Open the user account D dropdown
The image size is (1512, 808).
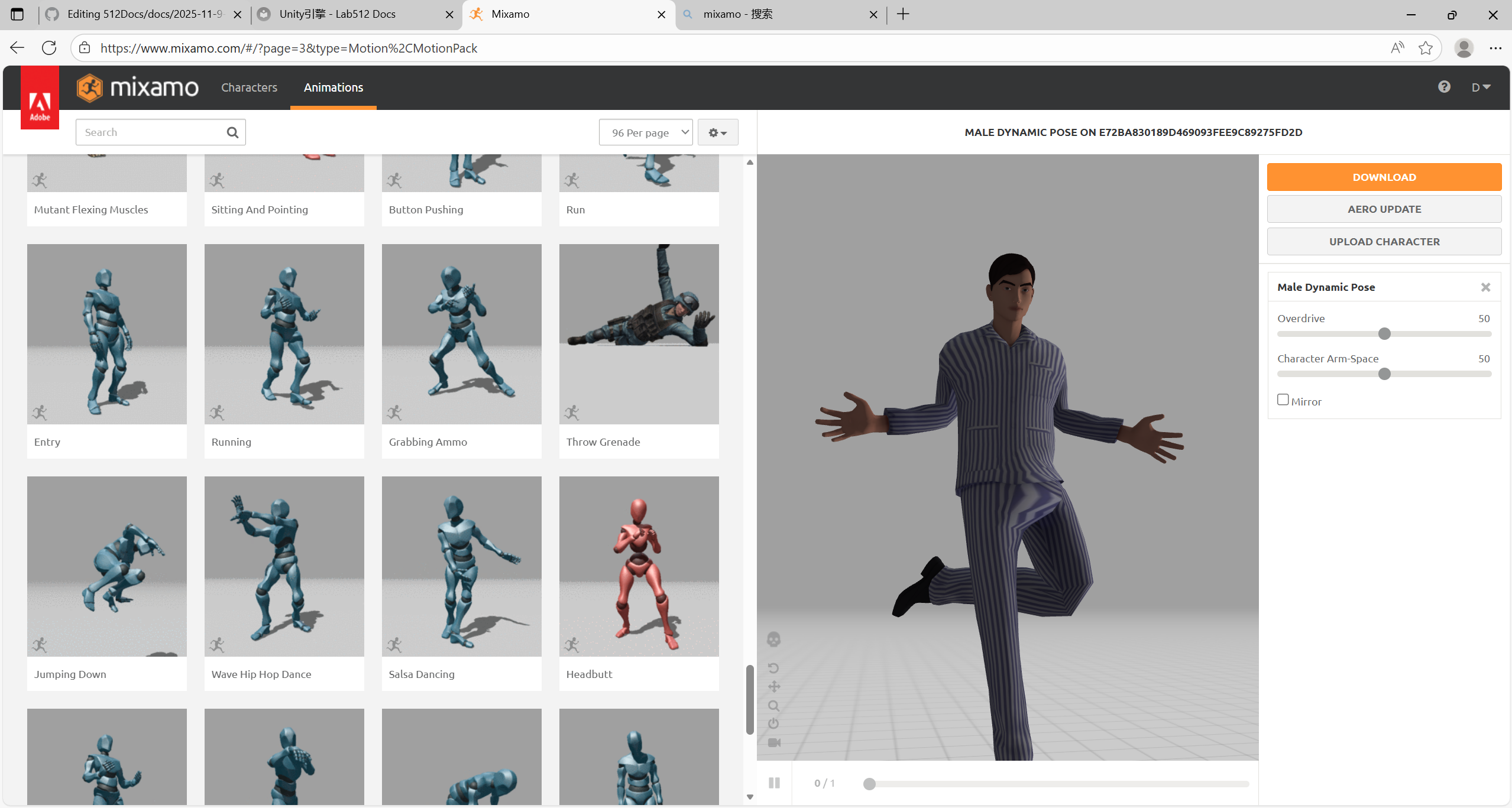point(1480,87)
